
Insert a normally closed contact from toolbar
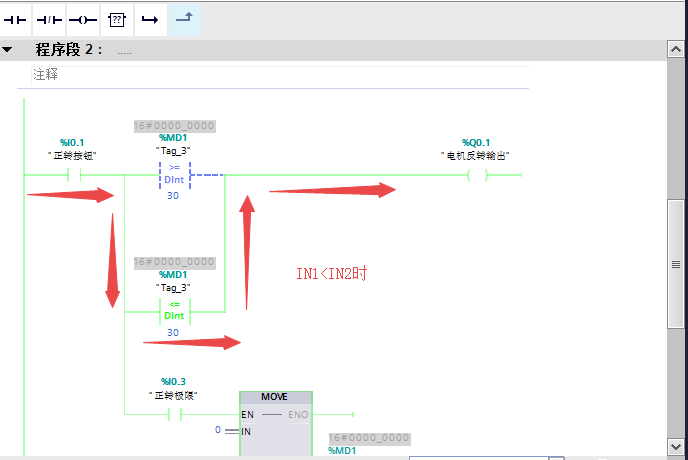coord(50,19)
